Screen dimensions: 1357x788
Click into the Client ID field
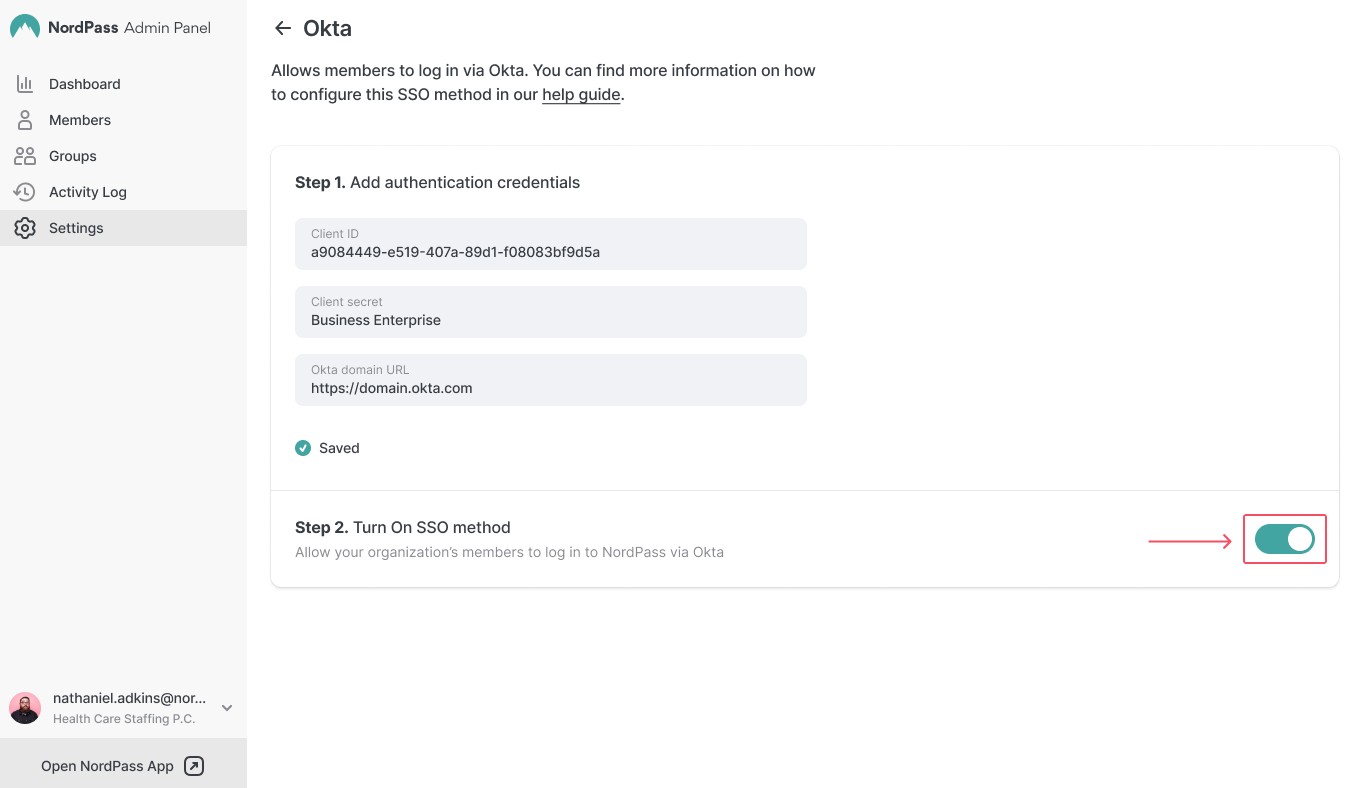pyautogui.click(x=550, y=244)
